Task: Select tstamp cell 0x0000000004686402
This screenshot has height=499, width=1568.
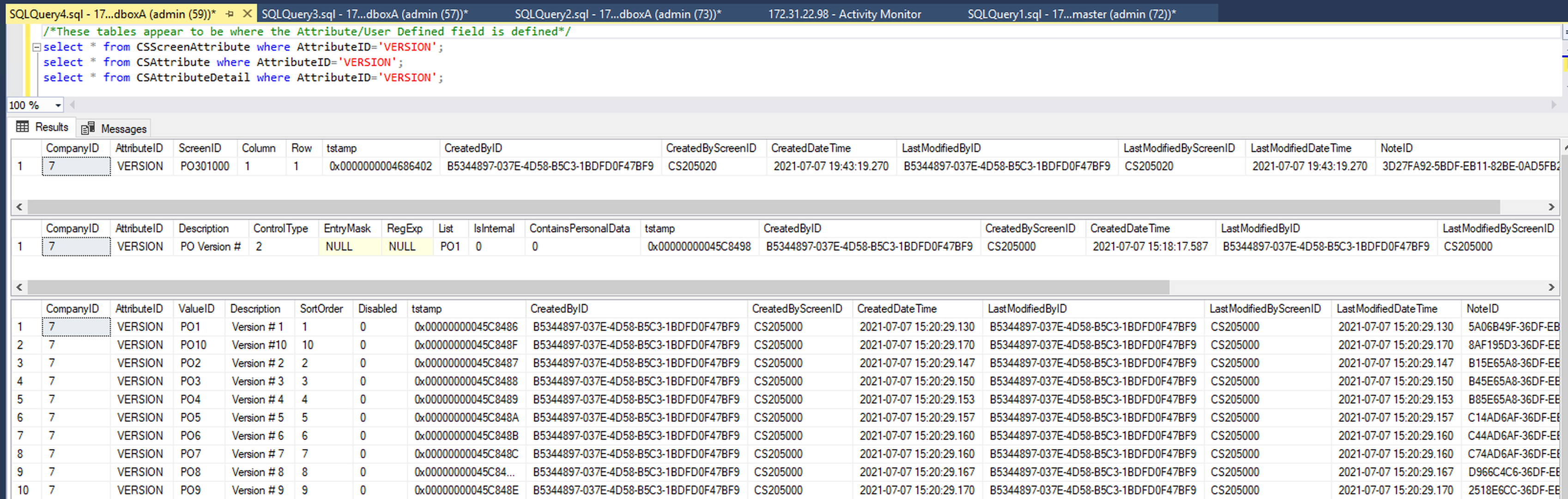Action: pyautogui.click(x=381, y=166)
